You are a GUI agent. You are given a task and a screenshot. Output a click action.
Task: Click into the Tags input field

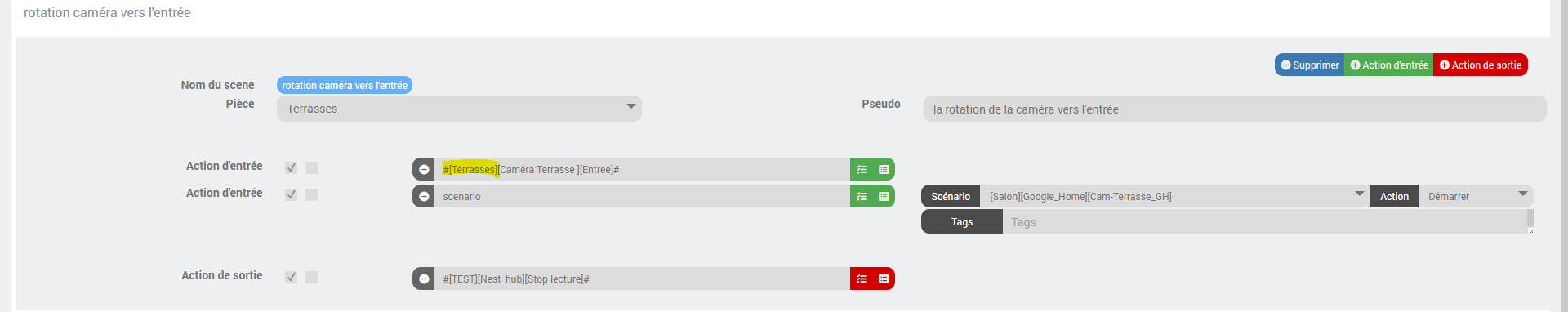click(x=1267, y=222)
